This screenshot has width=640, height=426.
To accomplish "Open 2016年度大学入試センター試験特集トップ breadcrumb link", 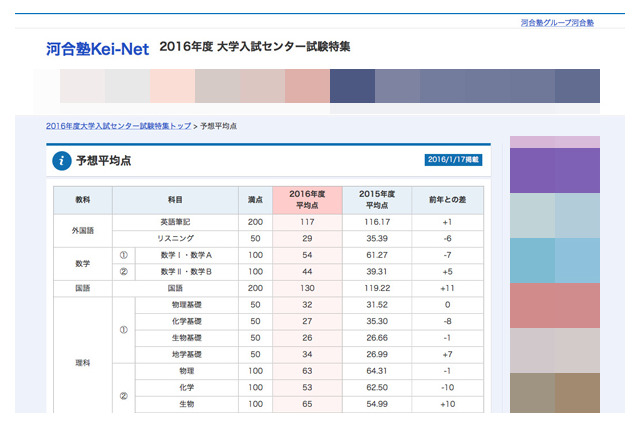I will 118,126.
